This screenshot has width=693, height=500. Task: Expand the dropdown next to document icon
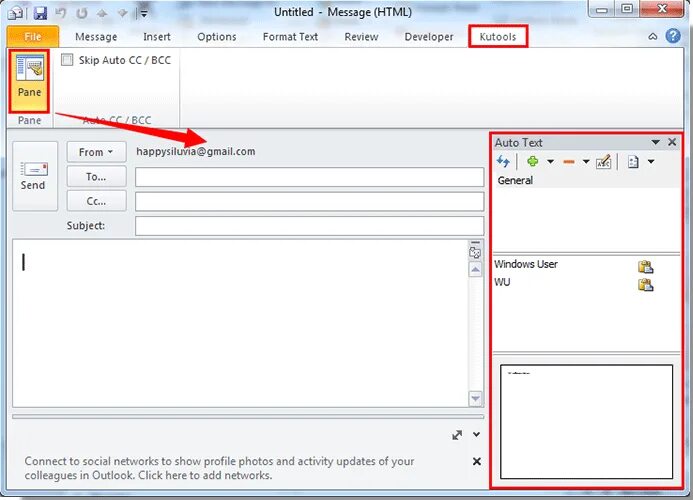pos(651,162)
